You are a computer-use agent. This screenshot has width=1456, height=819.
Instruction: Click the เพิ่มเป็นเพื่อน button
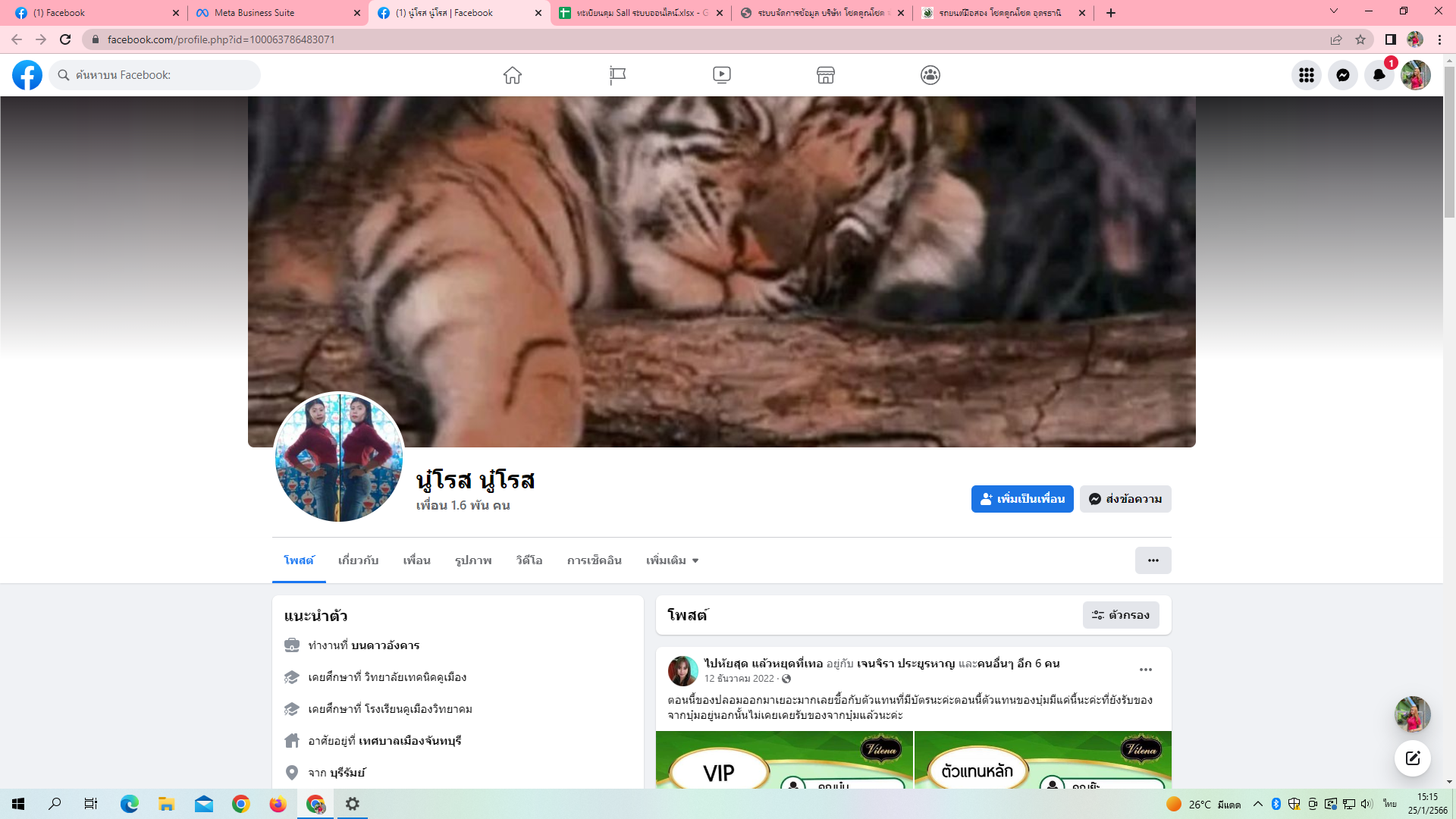pyautogui.click(x=1021, y=499)
